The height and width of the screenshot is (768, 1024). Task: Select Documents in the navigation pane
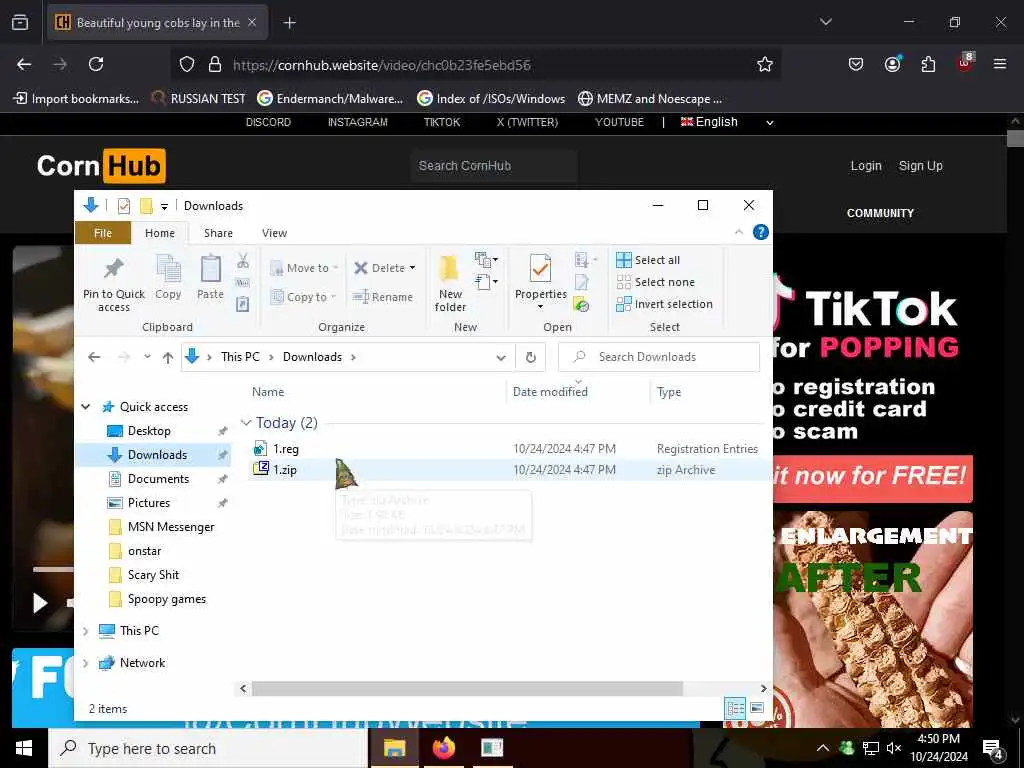coord(158,479)
